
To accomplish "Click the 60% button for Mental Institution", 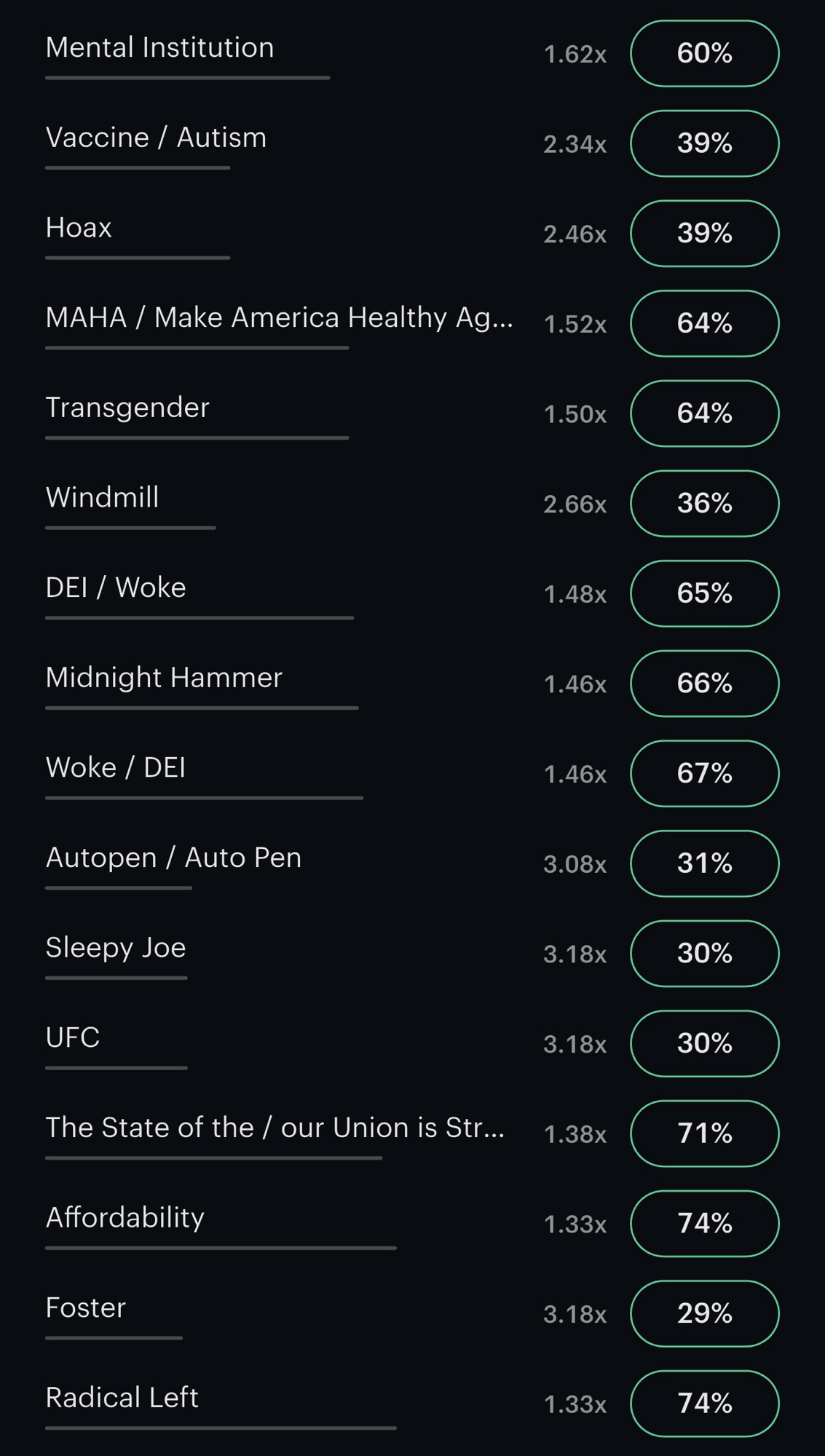I will click(x=704, y=54).
